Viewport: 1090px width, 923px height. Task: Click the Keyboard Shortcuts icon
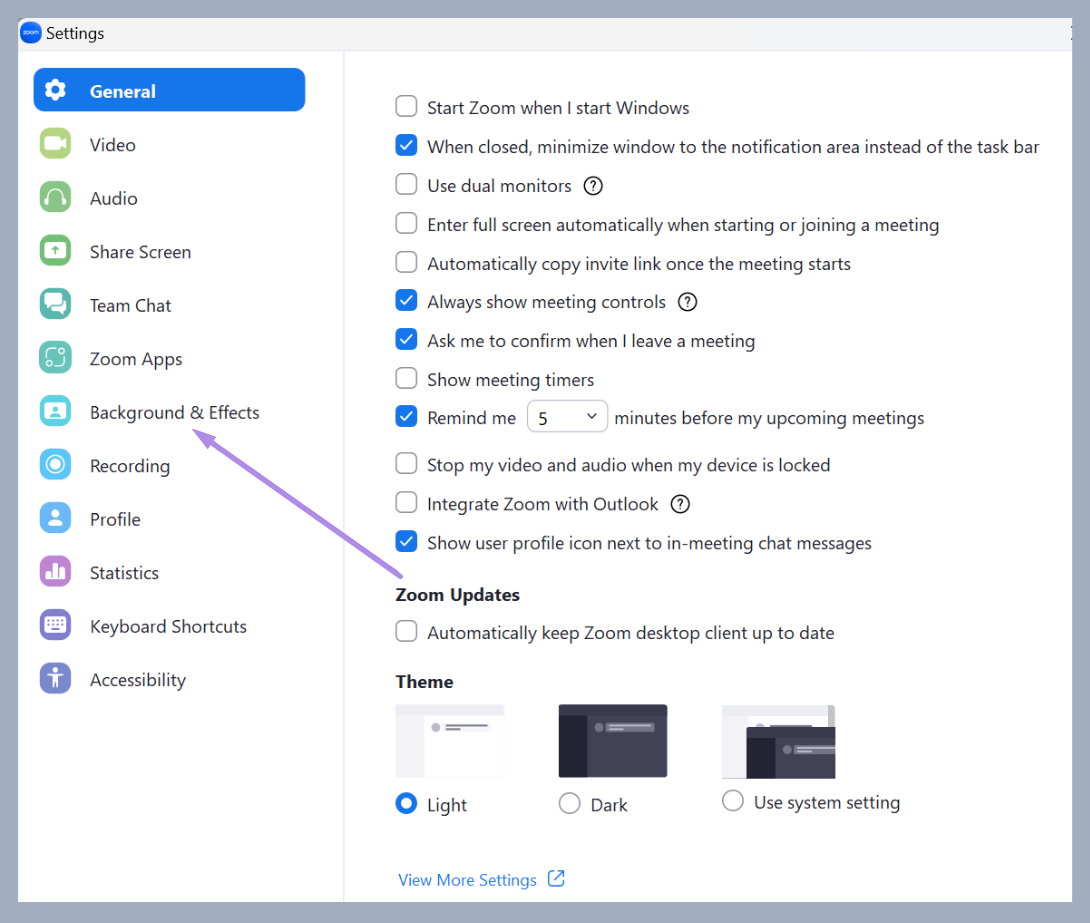(x=55, y=626)
